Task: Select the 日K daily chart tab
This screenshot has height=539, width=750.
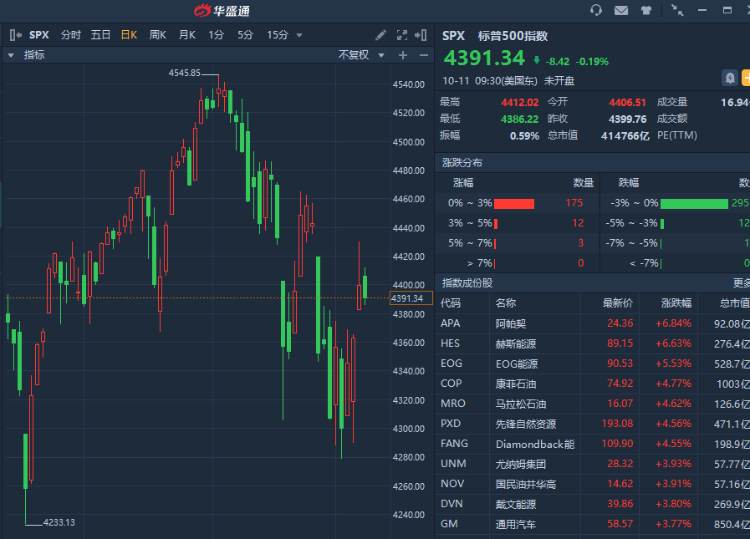Action: pos(129,35)
